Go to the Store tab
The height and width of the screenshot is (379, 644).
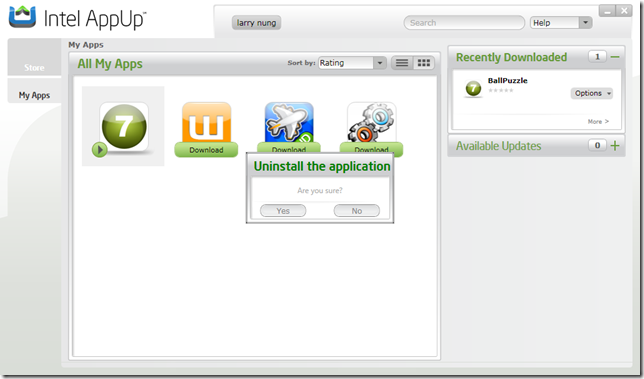[34, 57]
